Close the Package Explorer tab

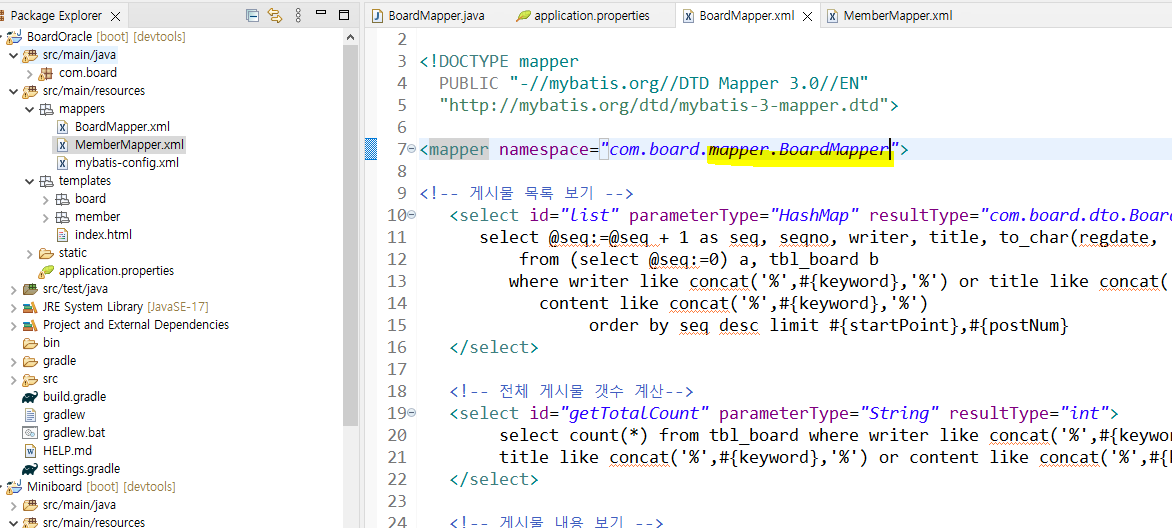pos(115,16)
